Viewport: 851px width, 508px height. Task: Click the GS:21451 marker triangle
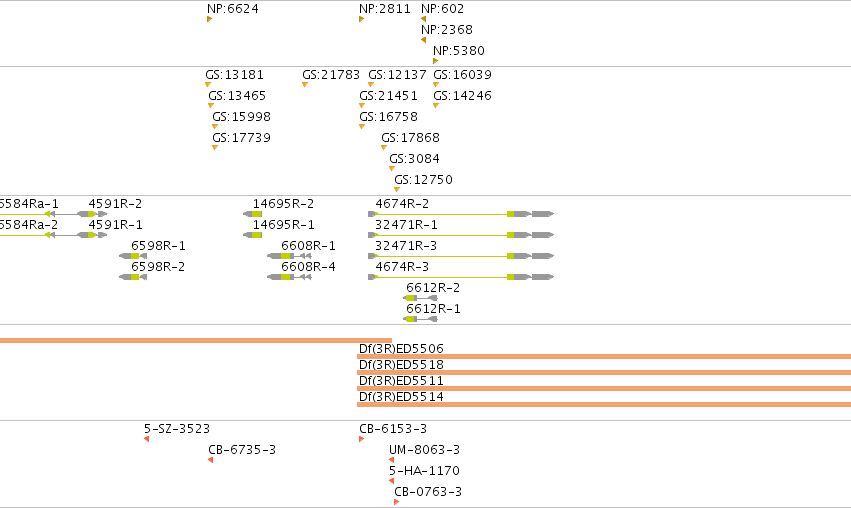click(362, 106)
